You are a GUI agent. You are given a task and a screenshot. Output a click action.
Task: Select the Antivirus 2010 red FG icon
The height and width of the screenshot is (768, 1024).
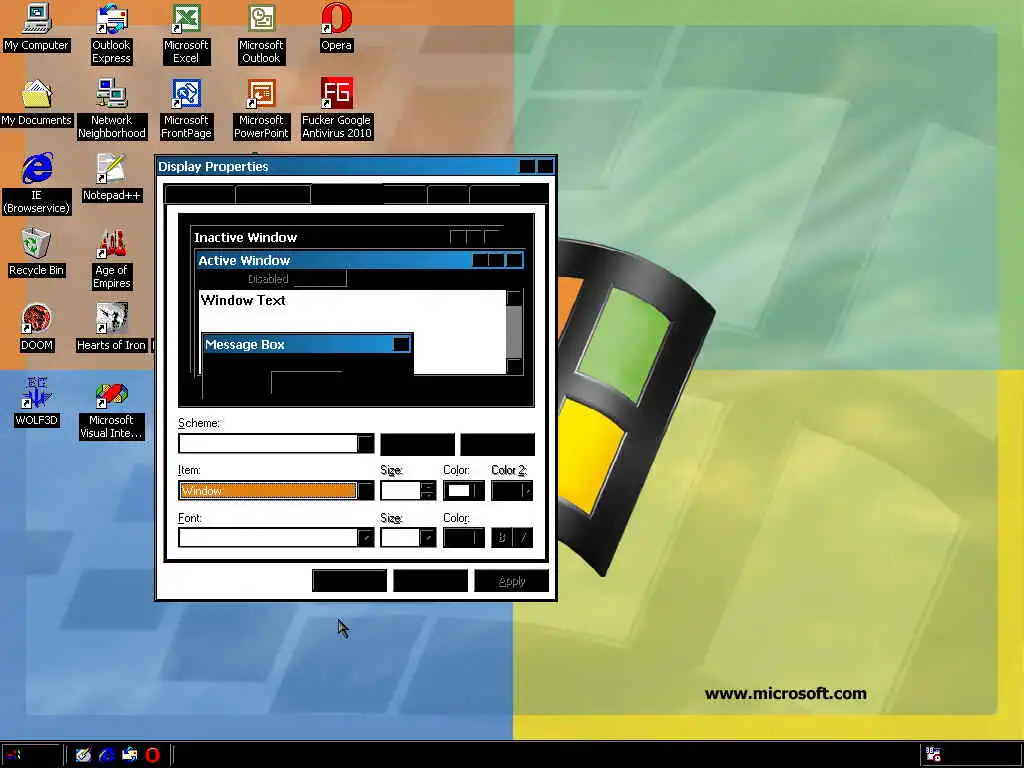point(336,109)
